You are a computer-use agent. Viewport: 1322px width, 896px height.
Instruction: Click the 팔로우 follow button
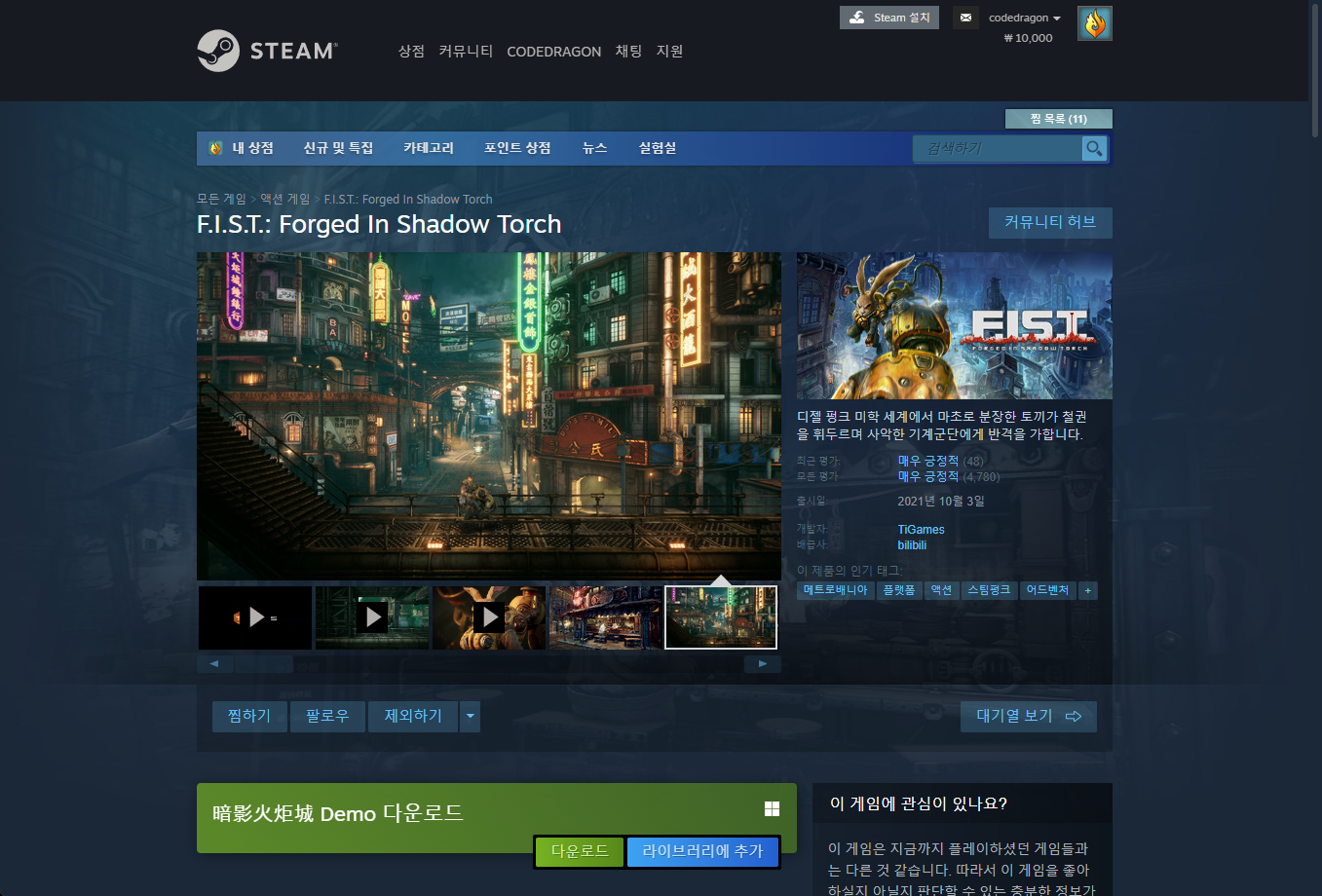326,716
